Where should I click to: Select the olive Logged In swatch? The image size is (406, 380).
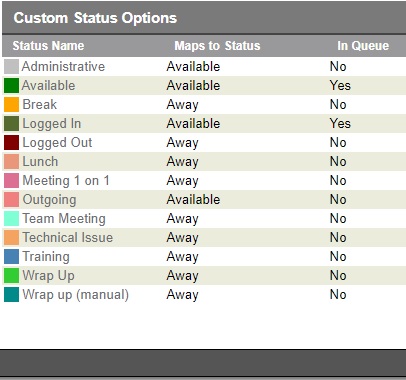pyautogui.click(x=11, y=123)
